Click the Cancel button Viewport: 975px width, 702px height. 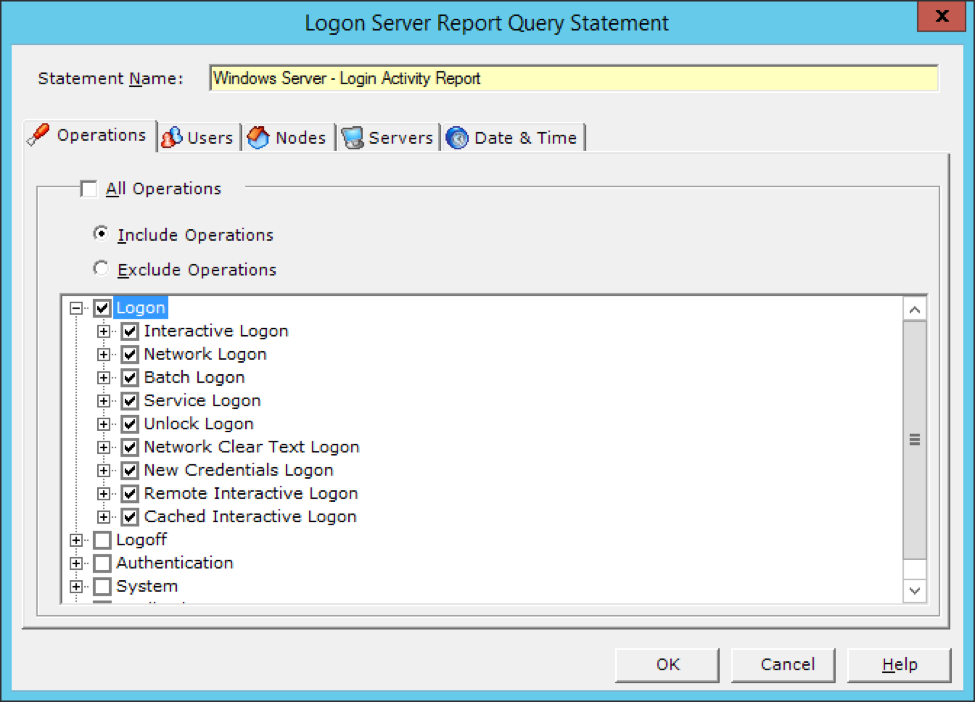pos(783,665)
